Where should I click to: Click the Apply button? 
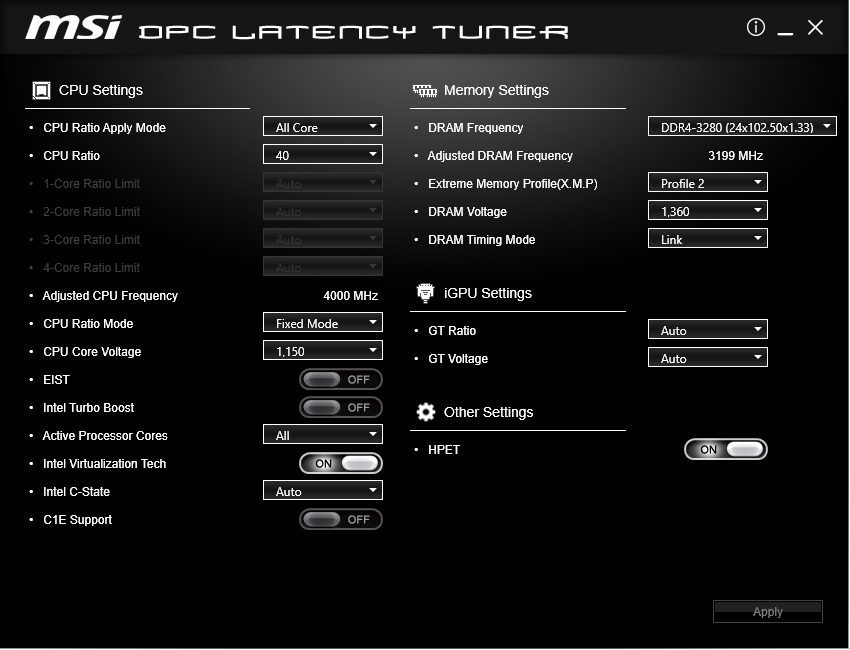(x=768, y=612)
